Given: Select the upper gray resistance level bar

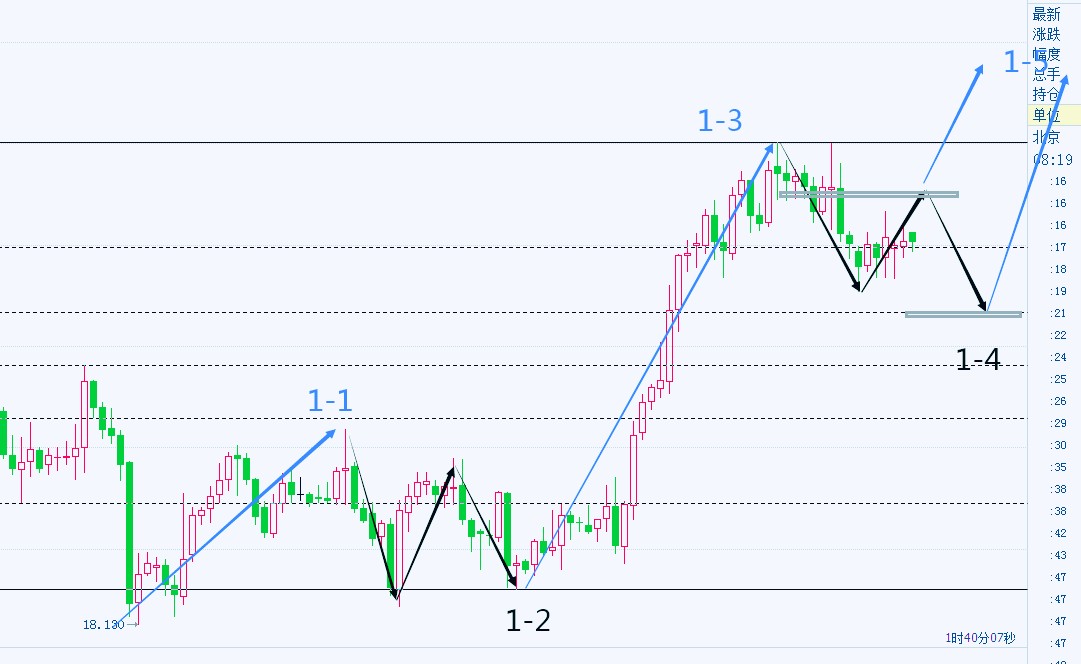Looking at the screenshot, I should coord(867,194).
